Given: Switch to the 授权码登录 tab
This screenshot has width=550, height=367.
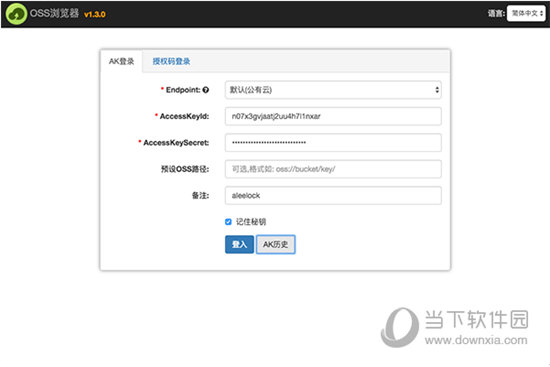Looking at the screenshot, I should (171, 61).
